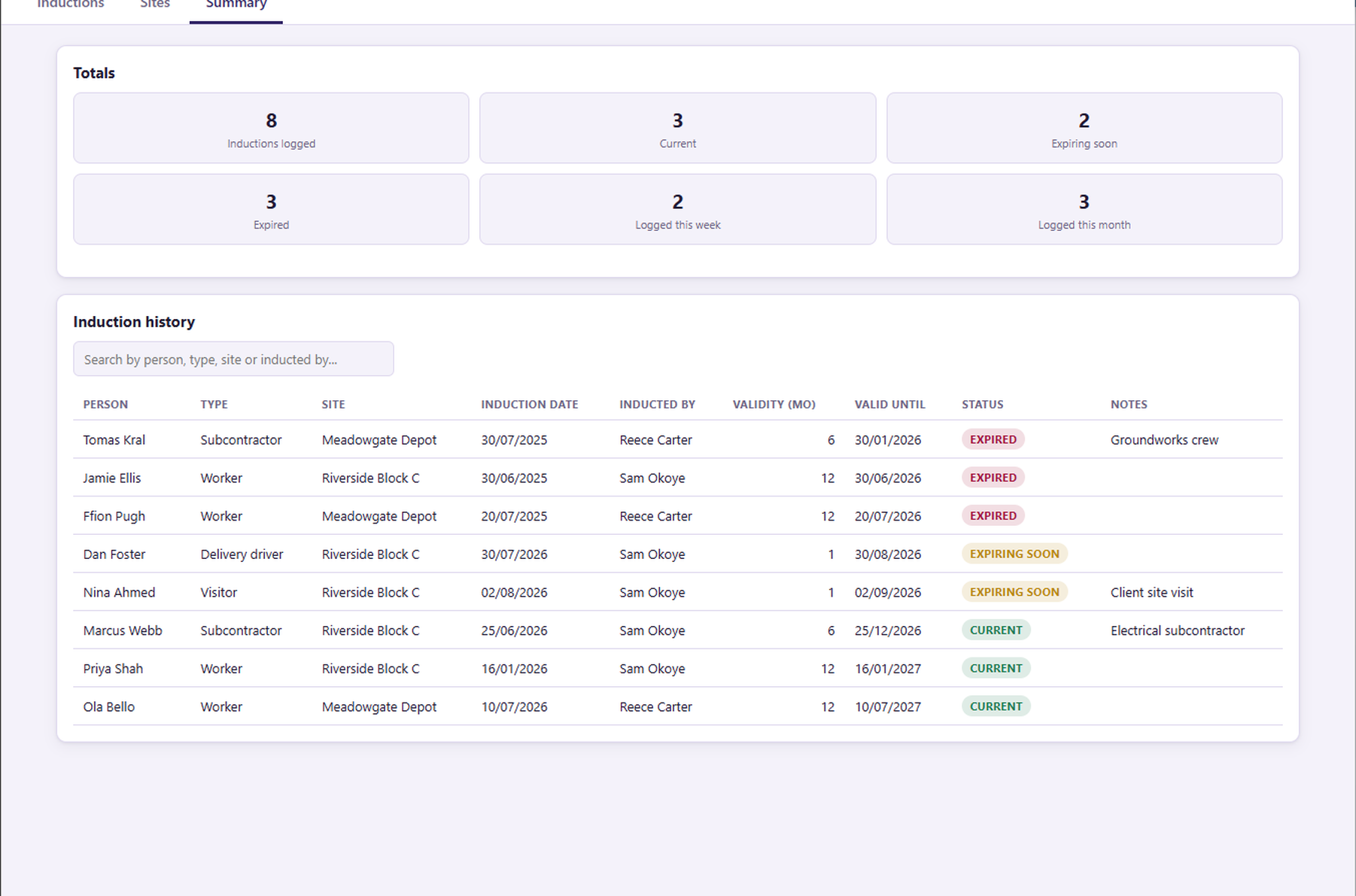This screenshot has height=896, width=1356.
Task: Select Marcus Webb in the table
Action: 123,630
